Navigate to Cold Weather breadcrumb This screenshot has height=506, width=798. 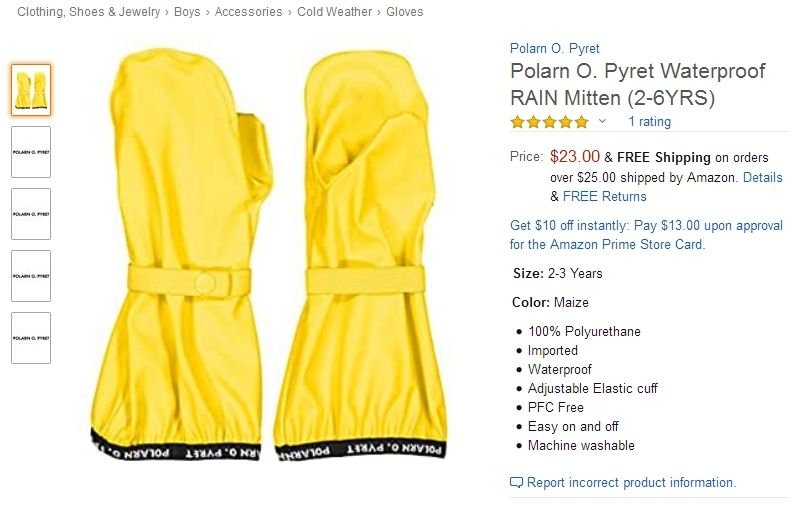334,12
